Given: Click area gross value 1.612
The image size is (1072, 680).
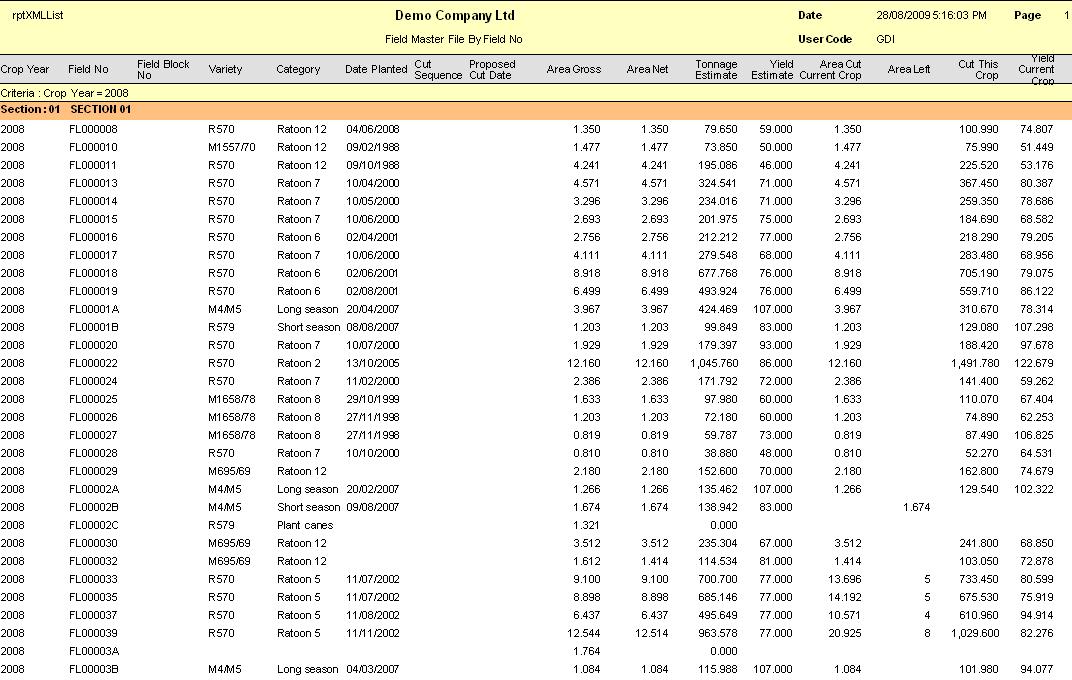Looking at the screenshot, I should click(x=587, y=561).
